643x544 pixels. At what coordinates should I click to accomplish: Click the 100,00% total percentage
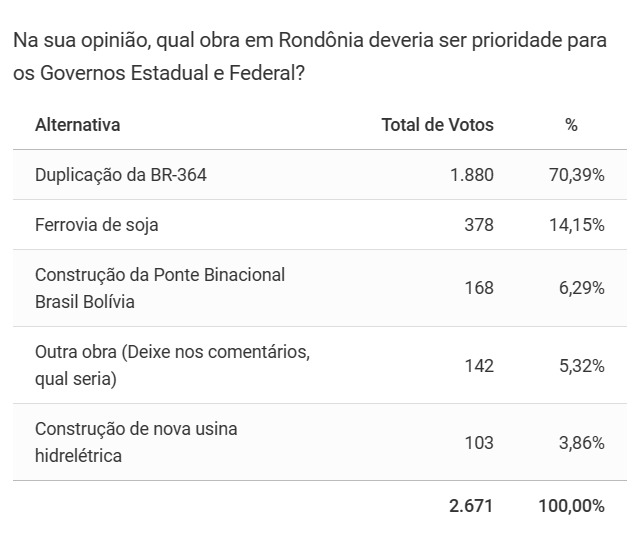coord(571,506)
